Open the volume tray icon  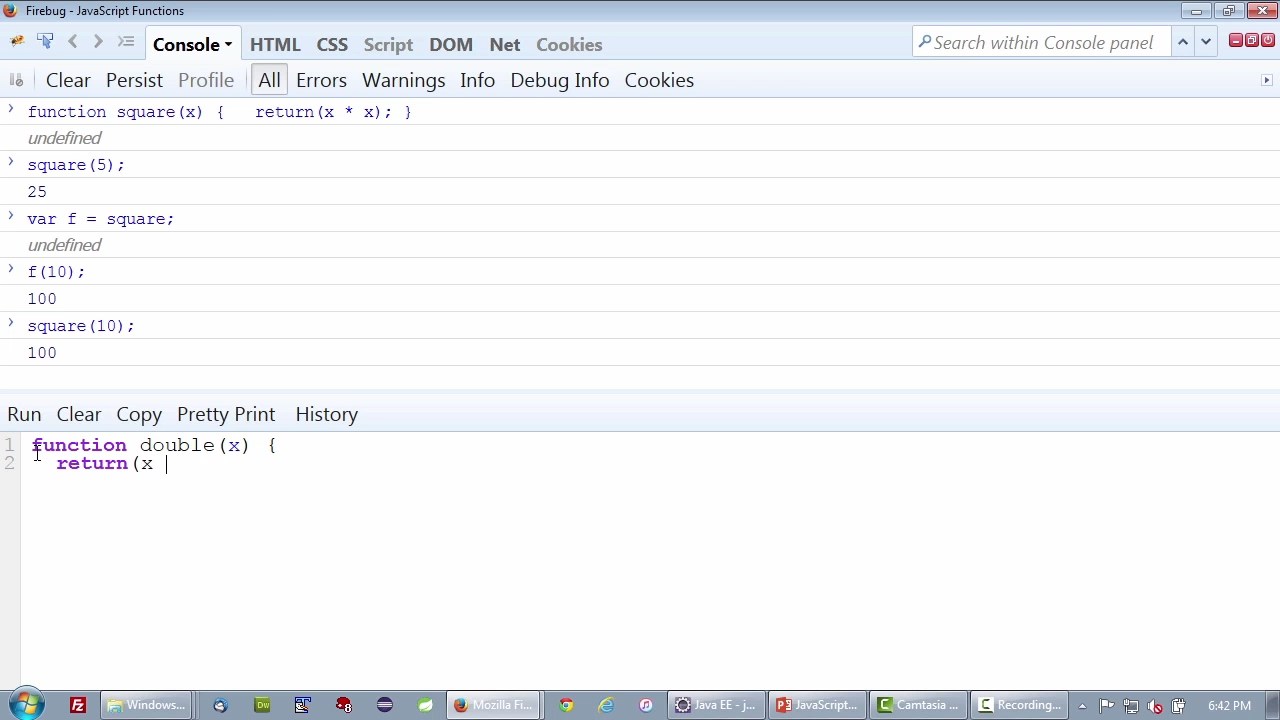pyautogui.click(x=1155, y=706)
